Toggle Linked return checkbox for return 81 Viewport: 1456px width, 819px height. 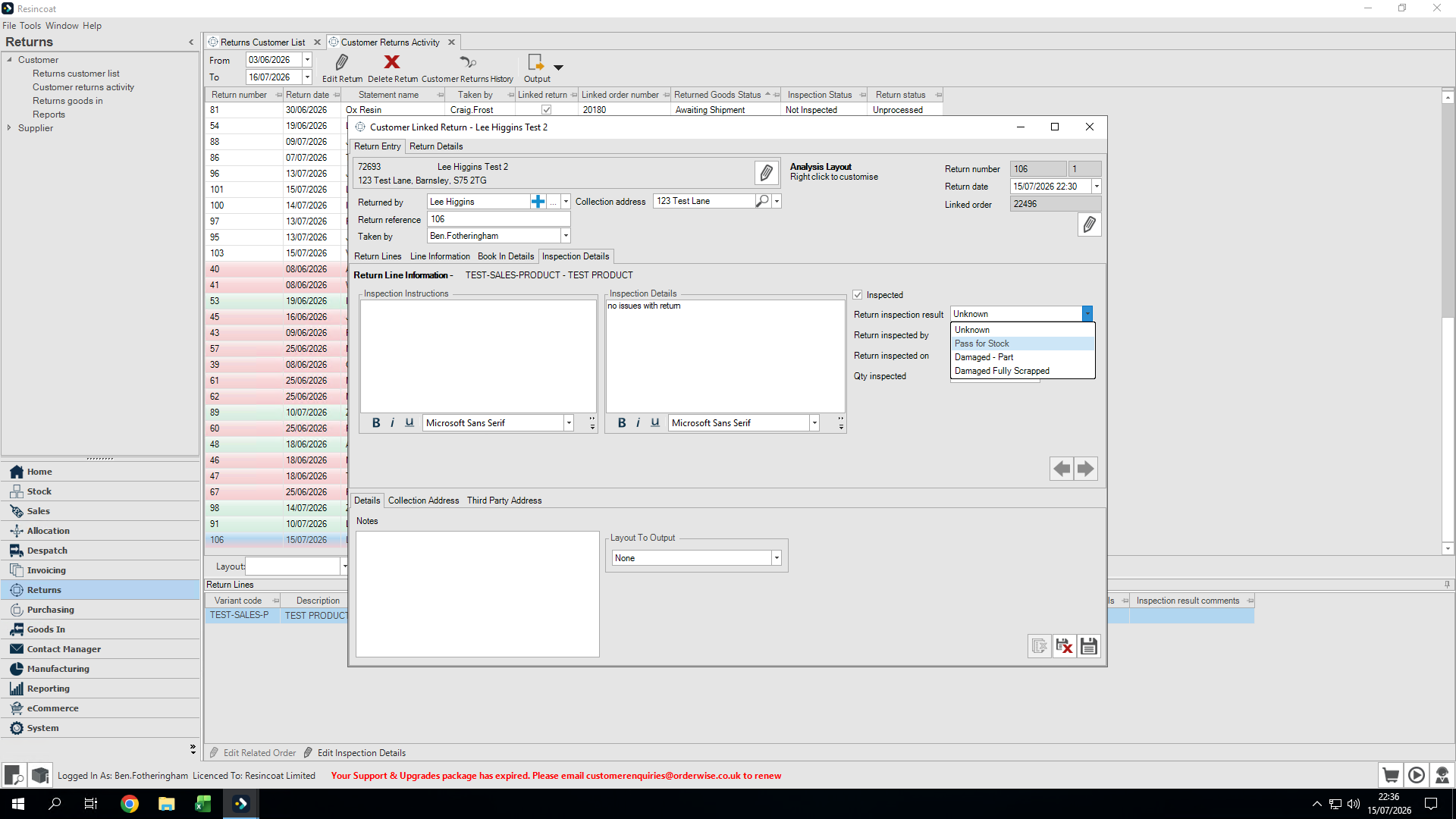[x=546, y=110]
